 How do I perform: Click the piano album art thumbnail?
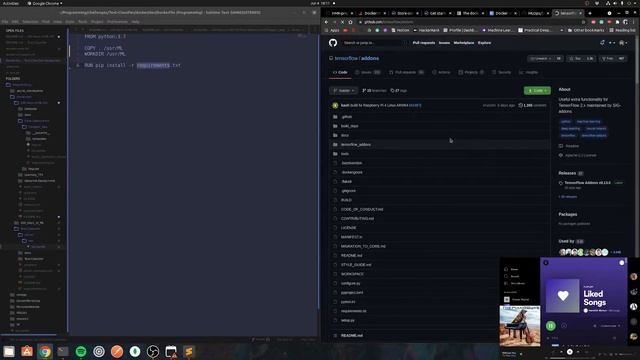tap(520, 326)
